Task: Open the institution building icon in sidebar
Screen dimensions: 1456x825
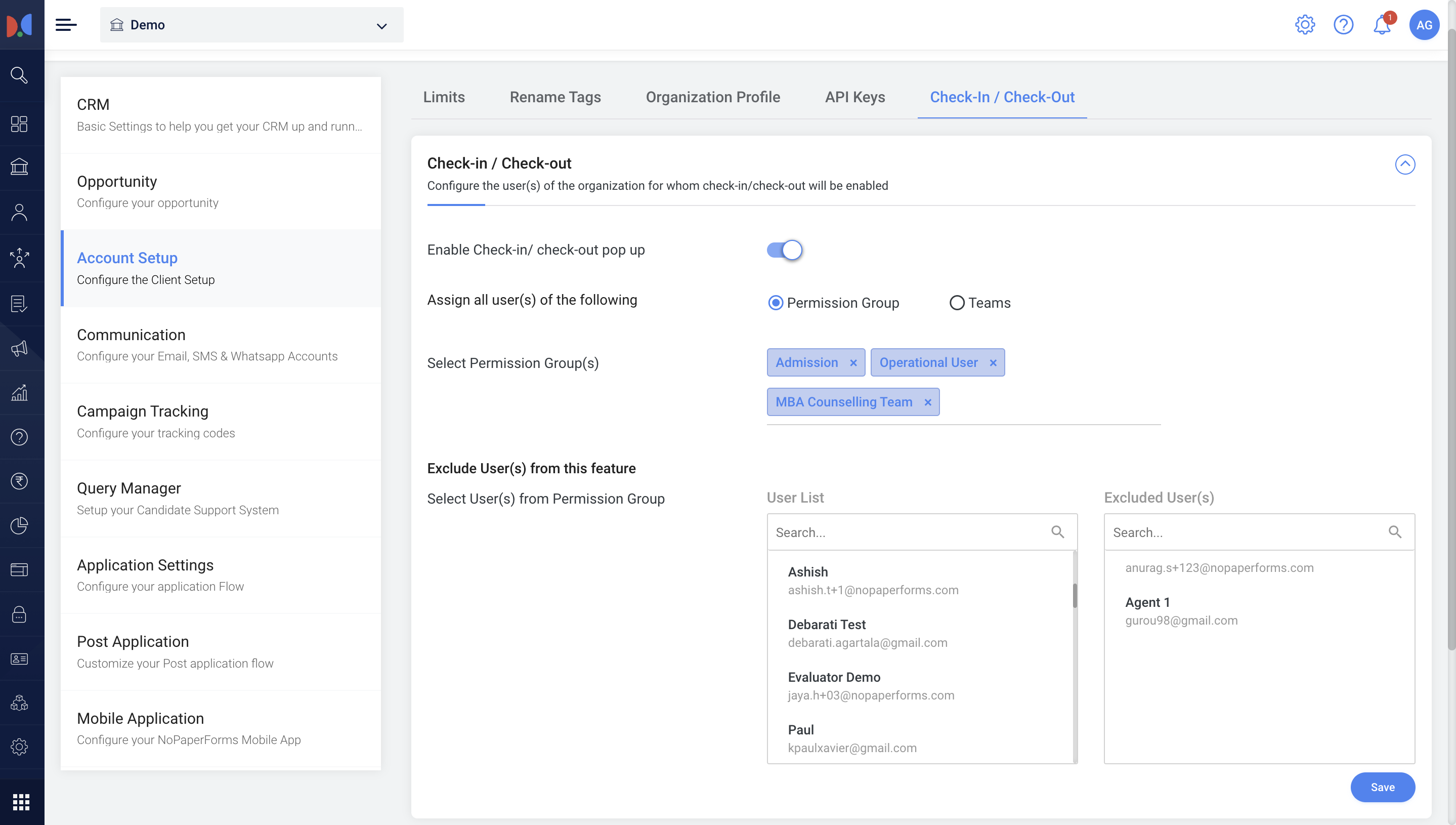Action: click(19, 167)
